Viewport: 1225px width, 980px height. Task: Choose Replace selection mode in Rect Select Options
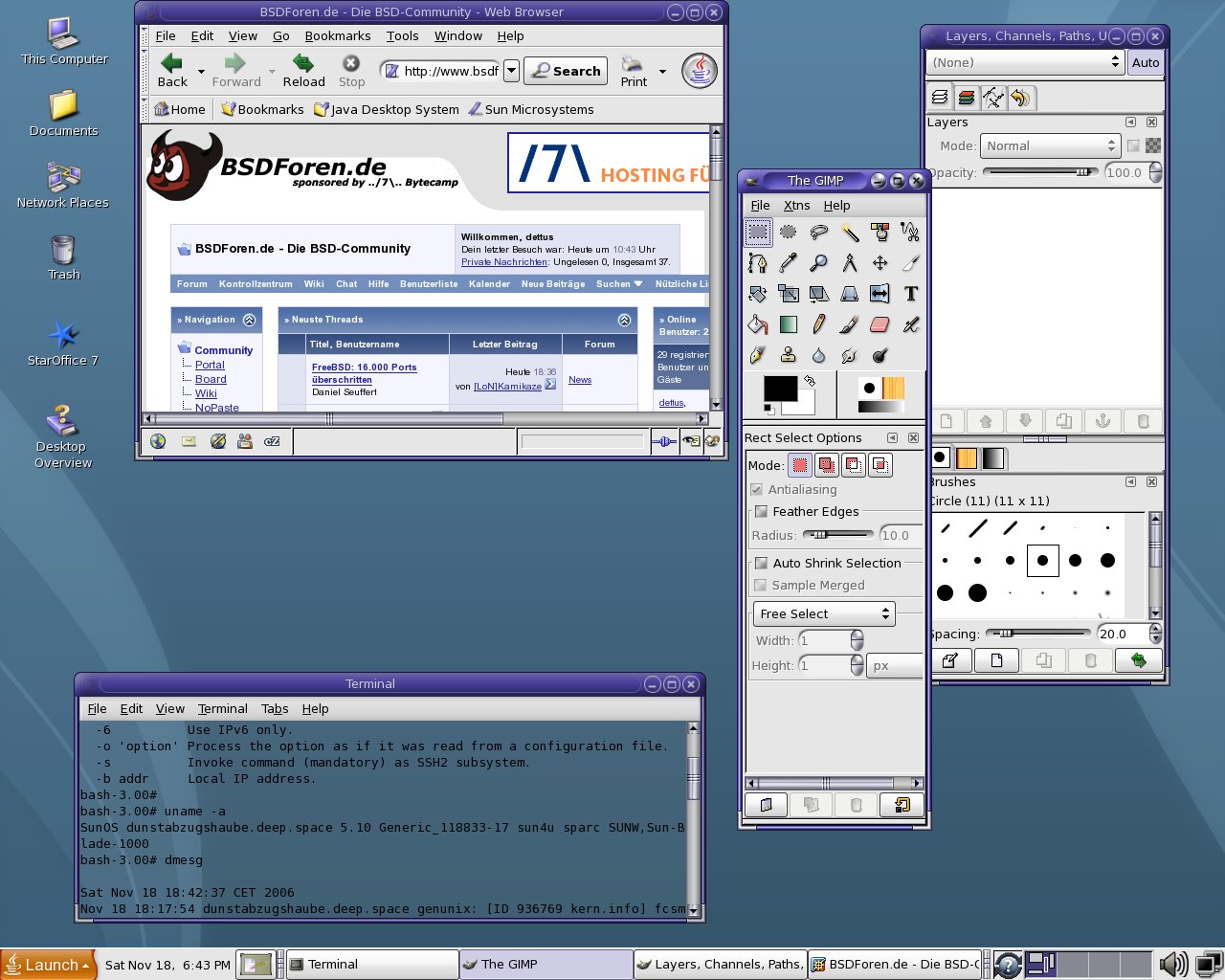pyautogui.click(x=800, y=465)
